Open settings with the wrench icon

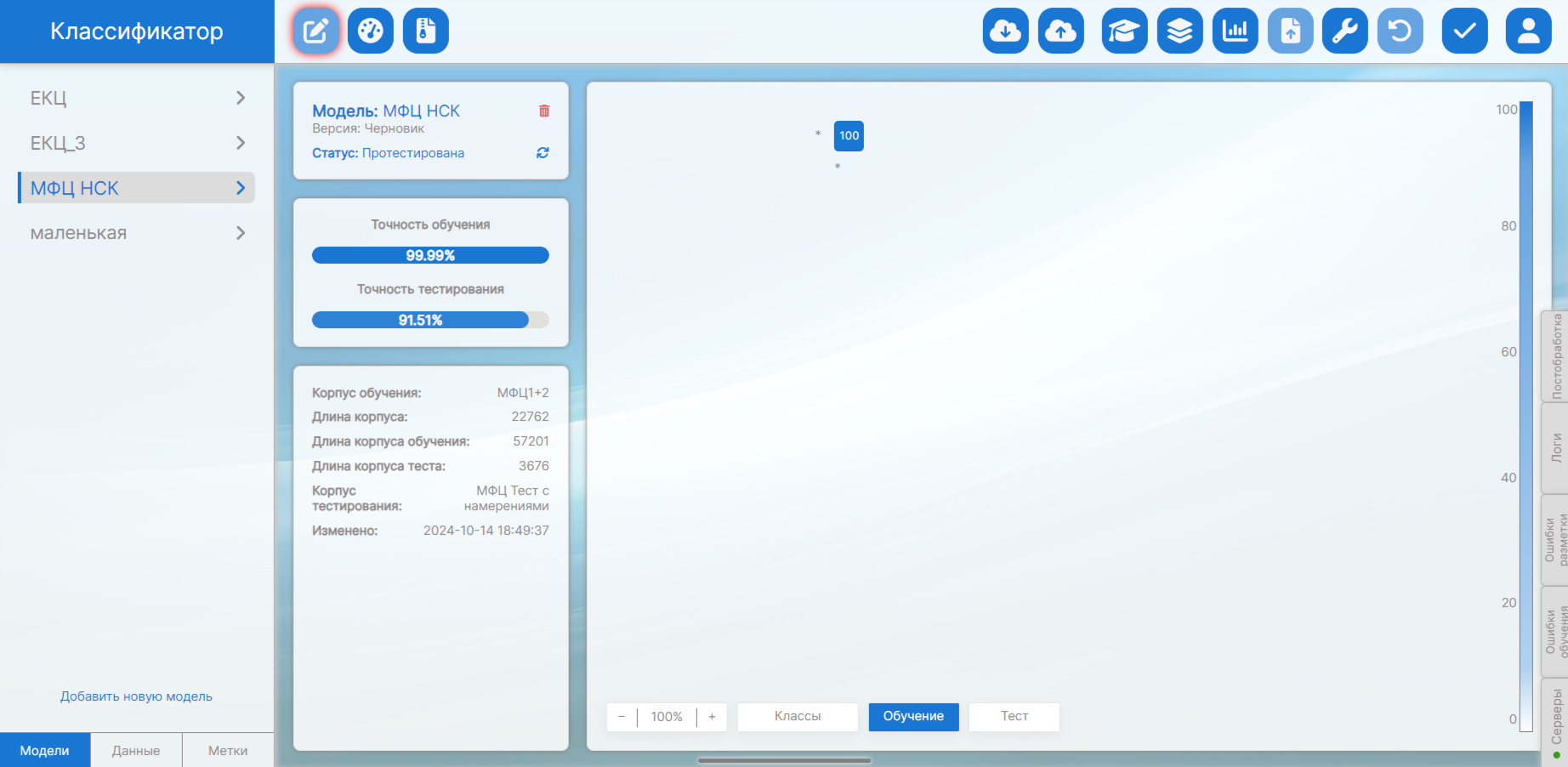pos(1344,31)
